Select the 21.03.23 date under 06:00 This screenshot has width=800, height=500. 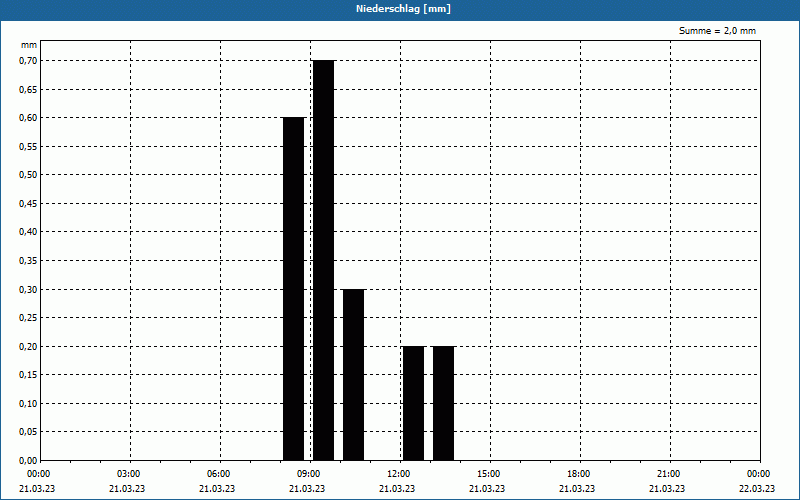(217, 489)
